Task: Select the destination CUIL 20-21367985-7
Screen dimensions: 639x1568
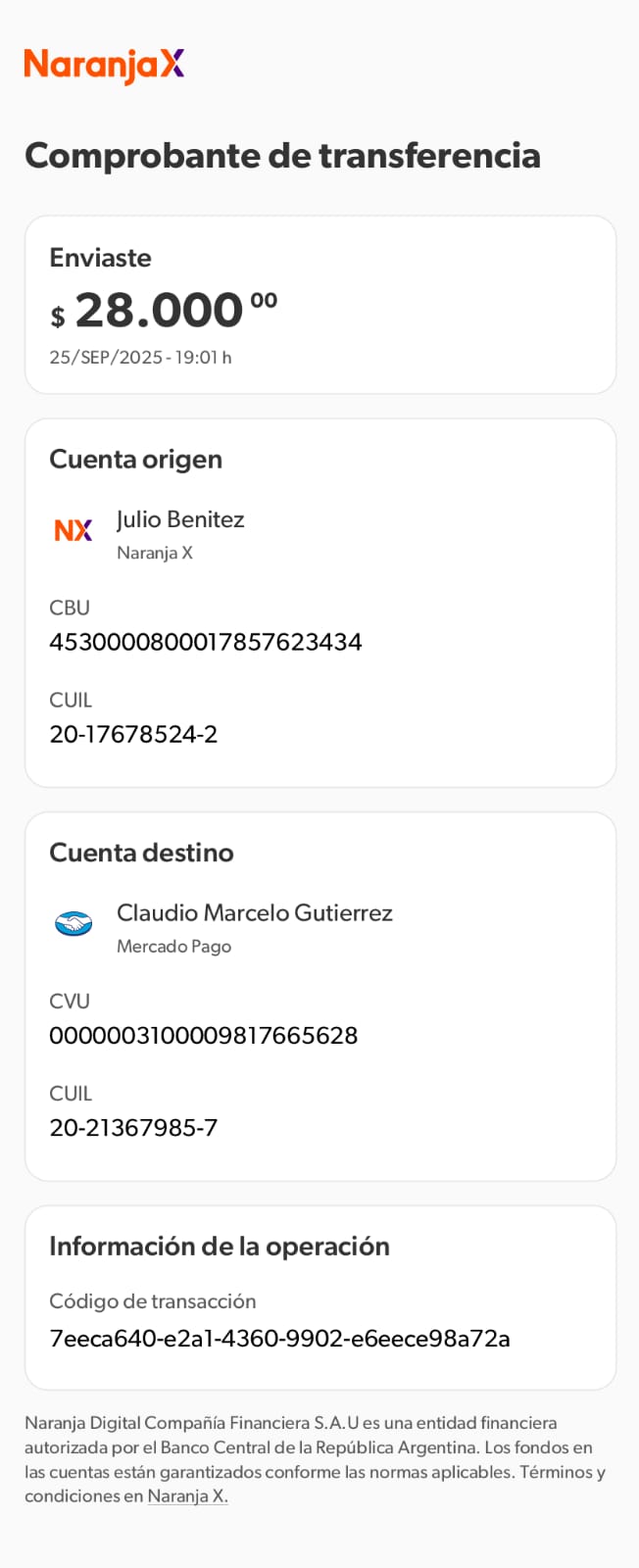Action: [x=133, y=1127]
